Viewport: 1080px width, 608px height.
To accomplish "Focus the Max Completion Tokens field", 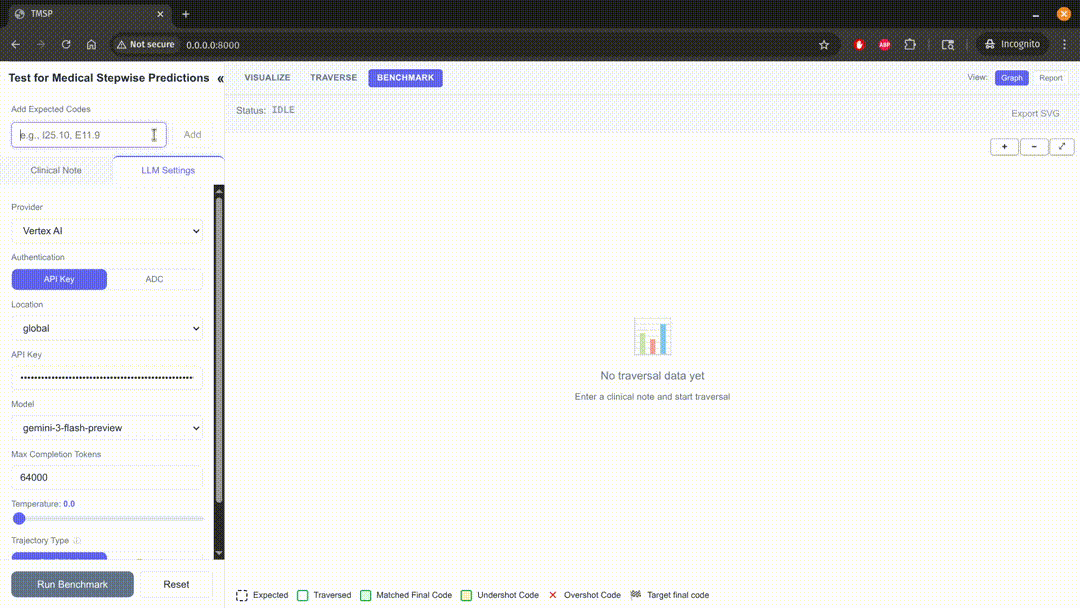I will 107,478.
